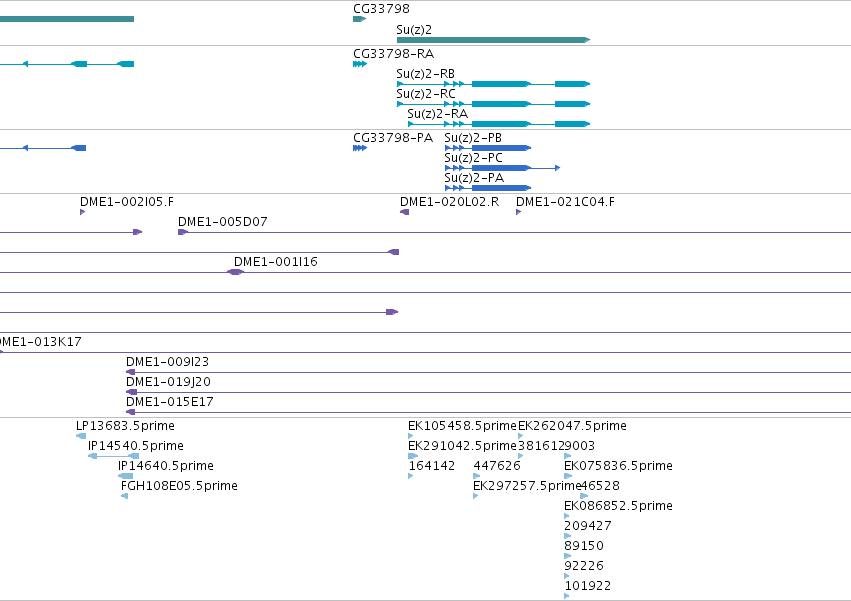This screenshot has width=851, height=601.
Task: Select the DME1-015E17 BAC label
Action: pyautogui.click(x=170, y=402)
